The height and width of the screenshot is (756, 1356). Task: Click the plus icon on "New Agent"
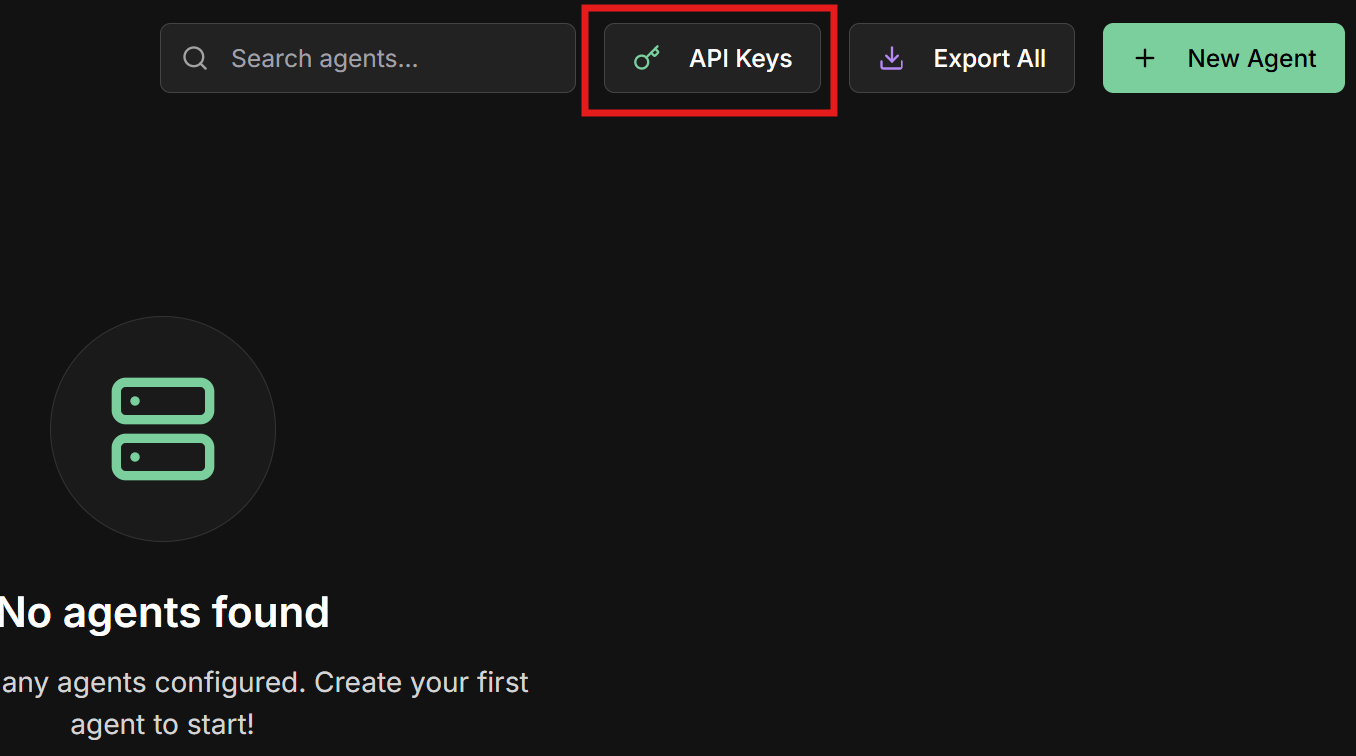(x=1144, y=58)
